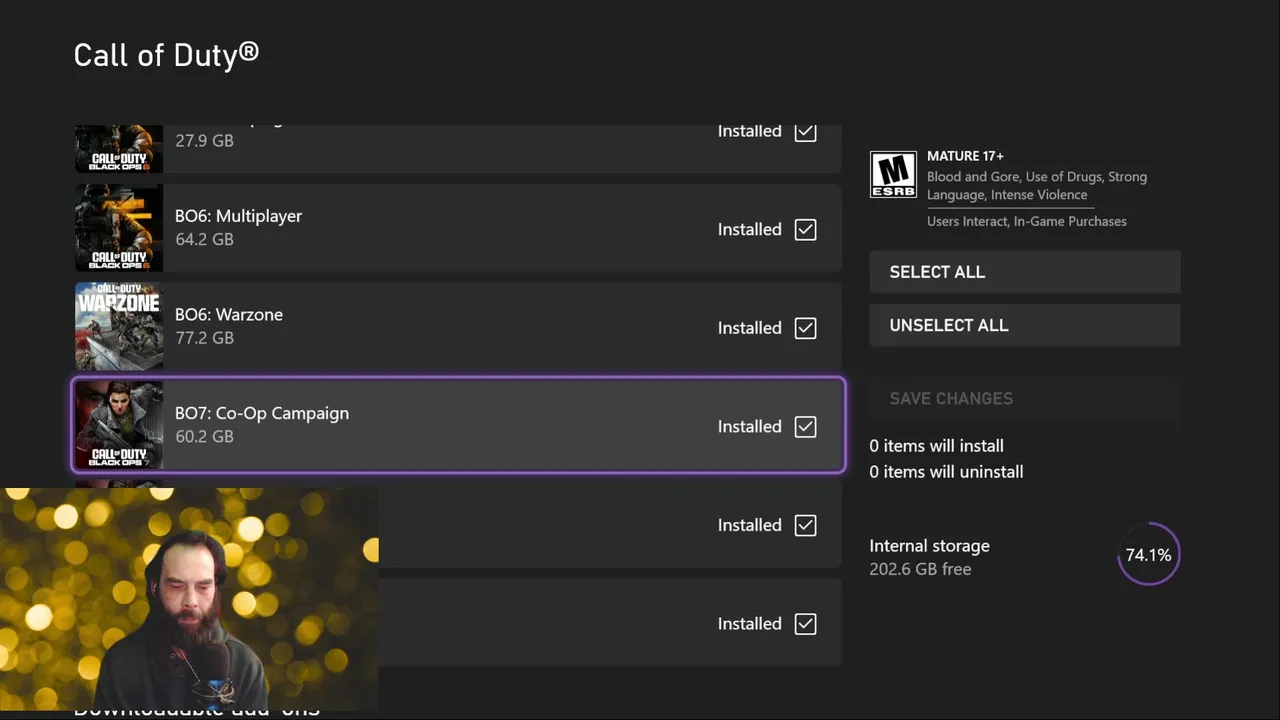
Task: Select the BO6: Warzone title text
Action: click(229, 314)
